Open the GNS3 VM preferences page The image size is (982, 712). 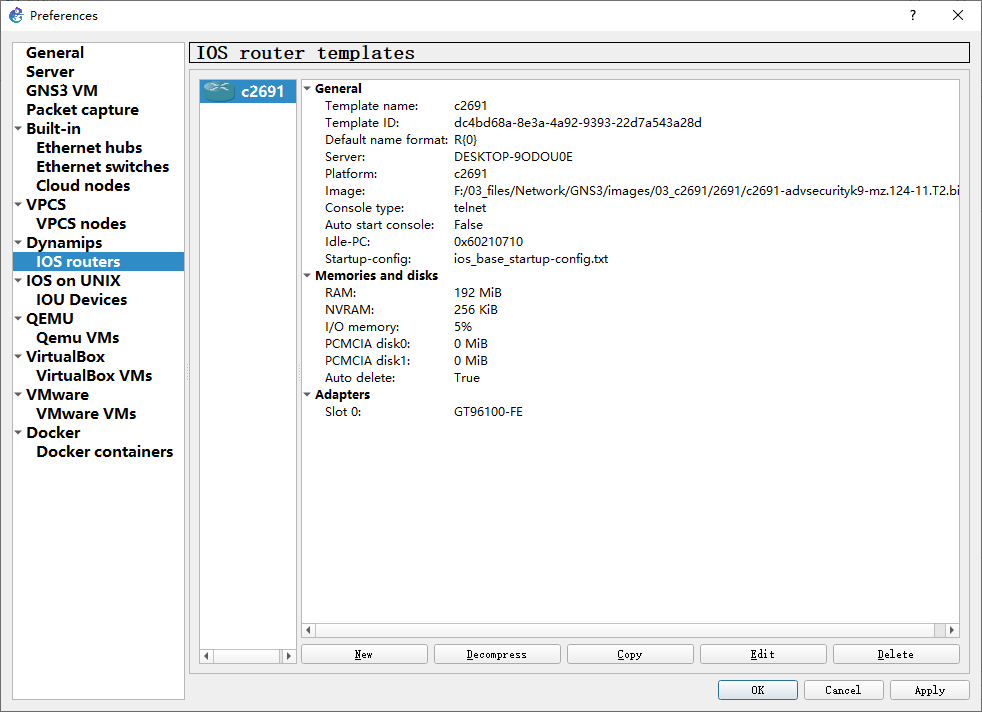[61, 91]
